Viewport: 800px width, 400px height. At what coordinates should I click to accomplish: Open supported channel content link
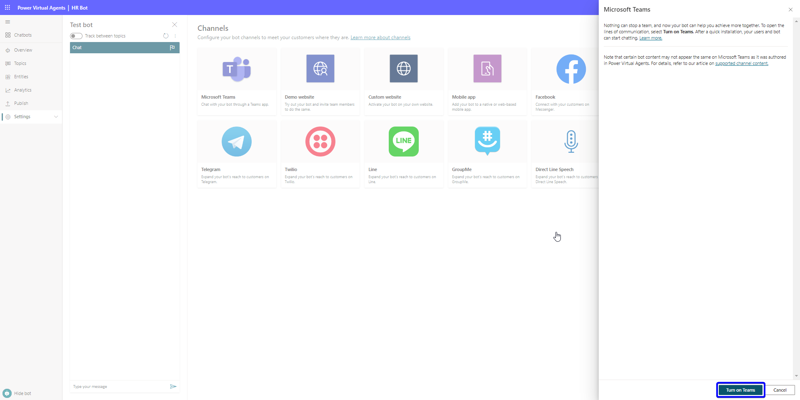[x=741, y=63]
